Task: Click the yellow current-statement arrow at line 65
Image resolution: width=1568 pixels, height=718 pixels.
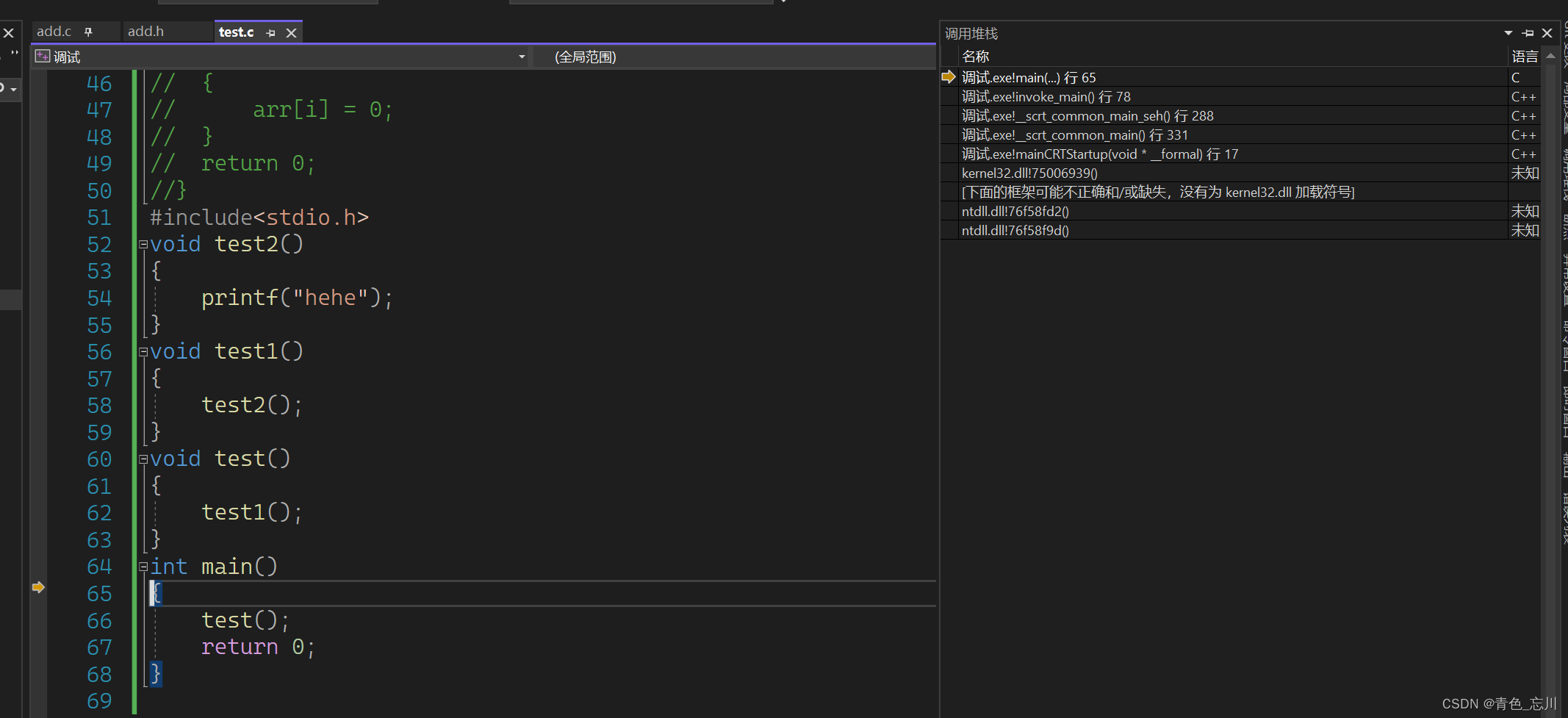Action: click(38, 587)
